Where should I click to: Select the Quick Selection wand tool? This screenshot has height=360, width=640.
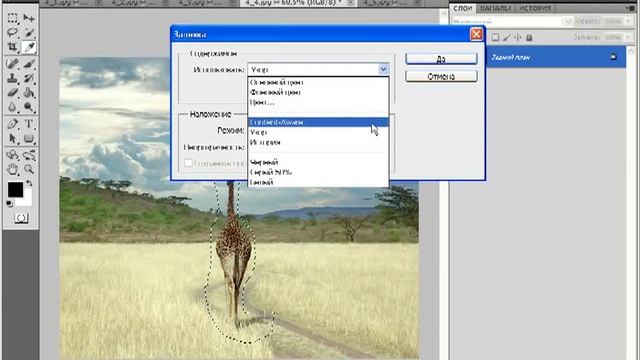[x=29, y=33]
